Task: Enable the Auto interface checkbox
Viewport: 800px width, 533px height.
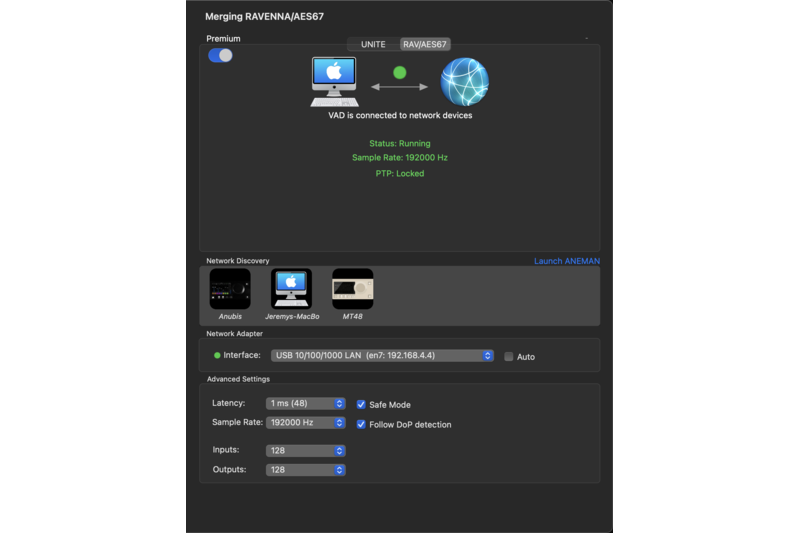Action: 509,357
